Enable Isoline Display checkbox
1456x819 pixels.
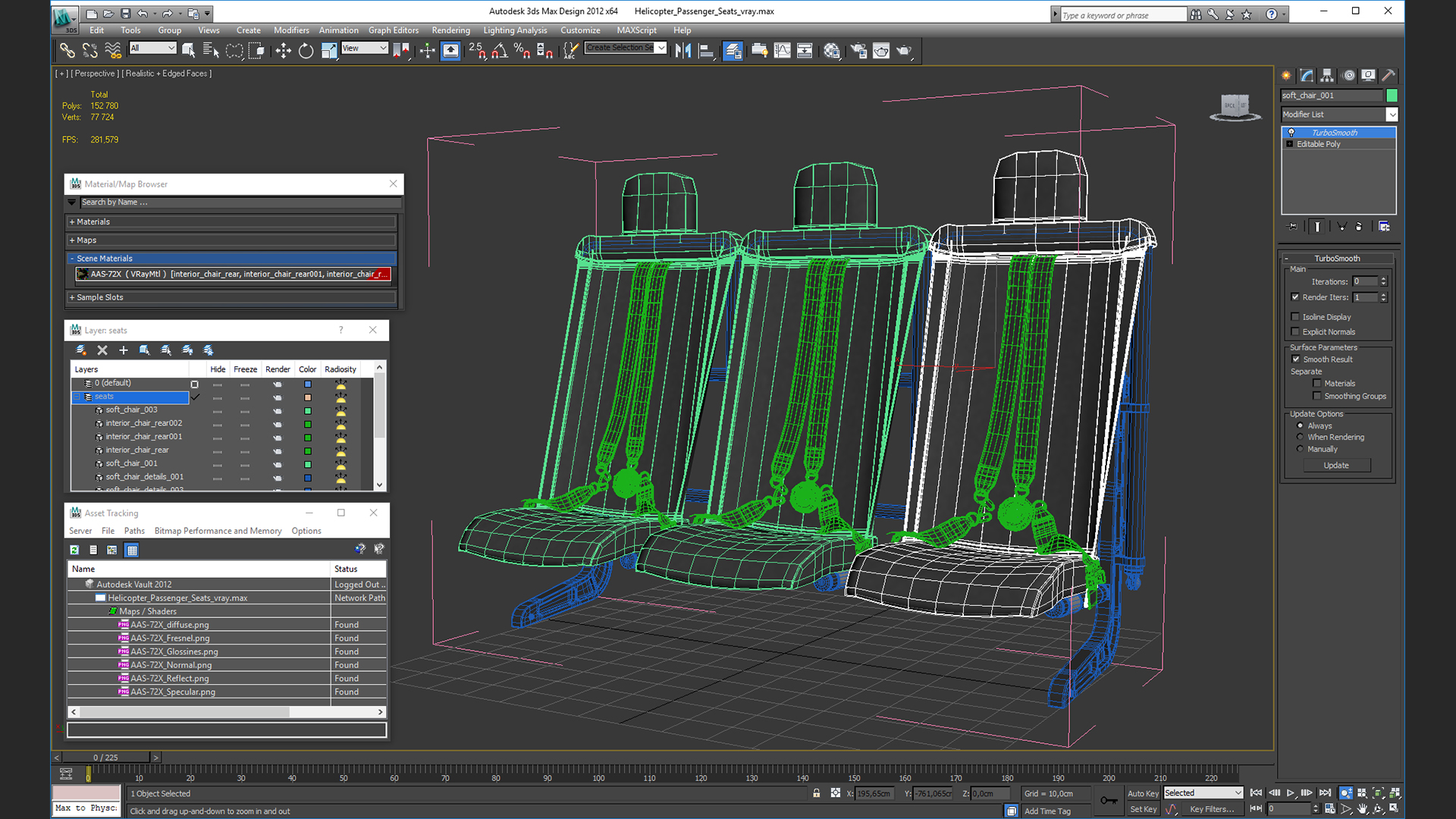point(1295,317)
